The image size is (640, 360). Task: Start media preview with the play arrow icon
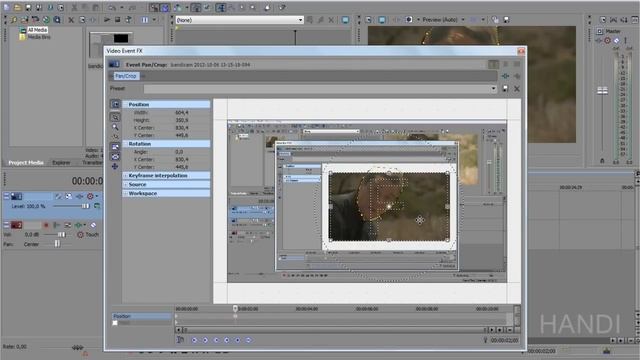pos(107,20)
